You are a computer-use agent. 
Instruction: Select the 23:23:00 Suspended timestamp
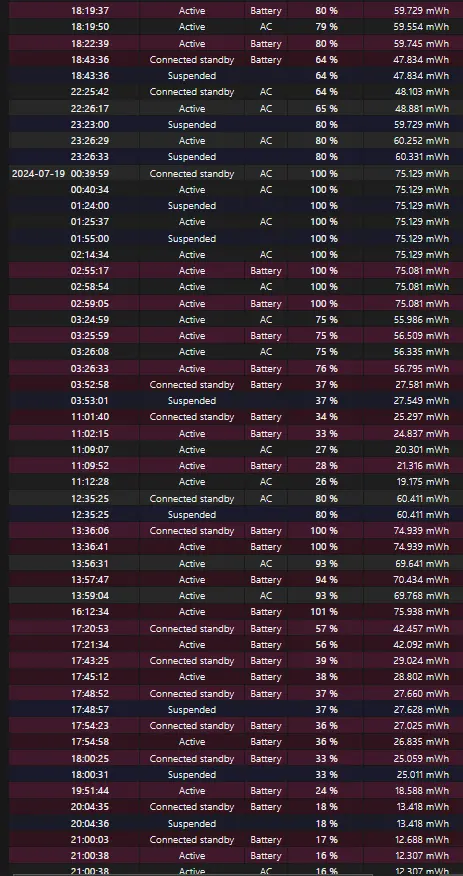89,125
